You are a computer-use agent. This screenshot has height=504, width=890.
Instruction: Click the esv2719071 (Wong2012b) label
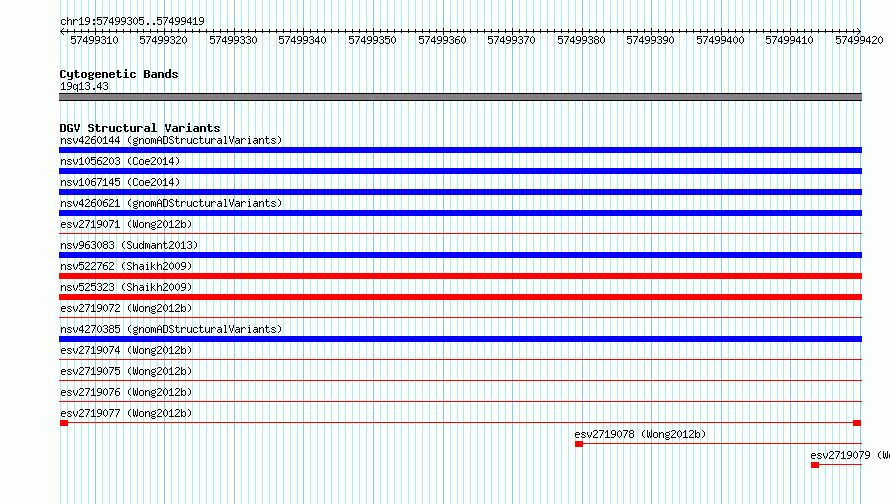pos(126,224)
